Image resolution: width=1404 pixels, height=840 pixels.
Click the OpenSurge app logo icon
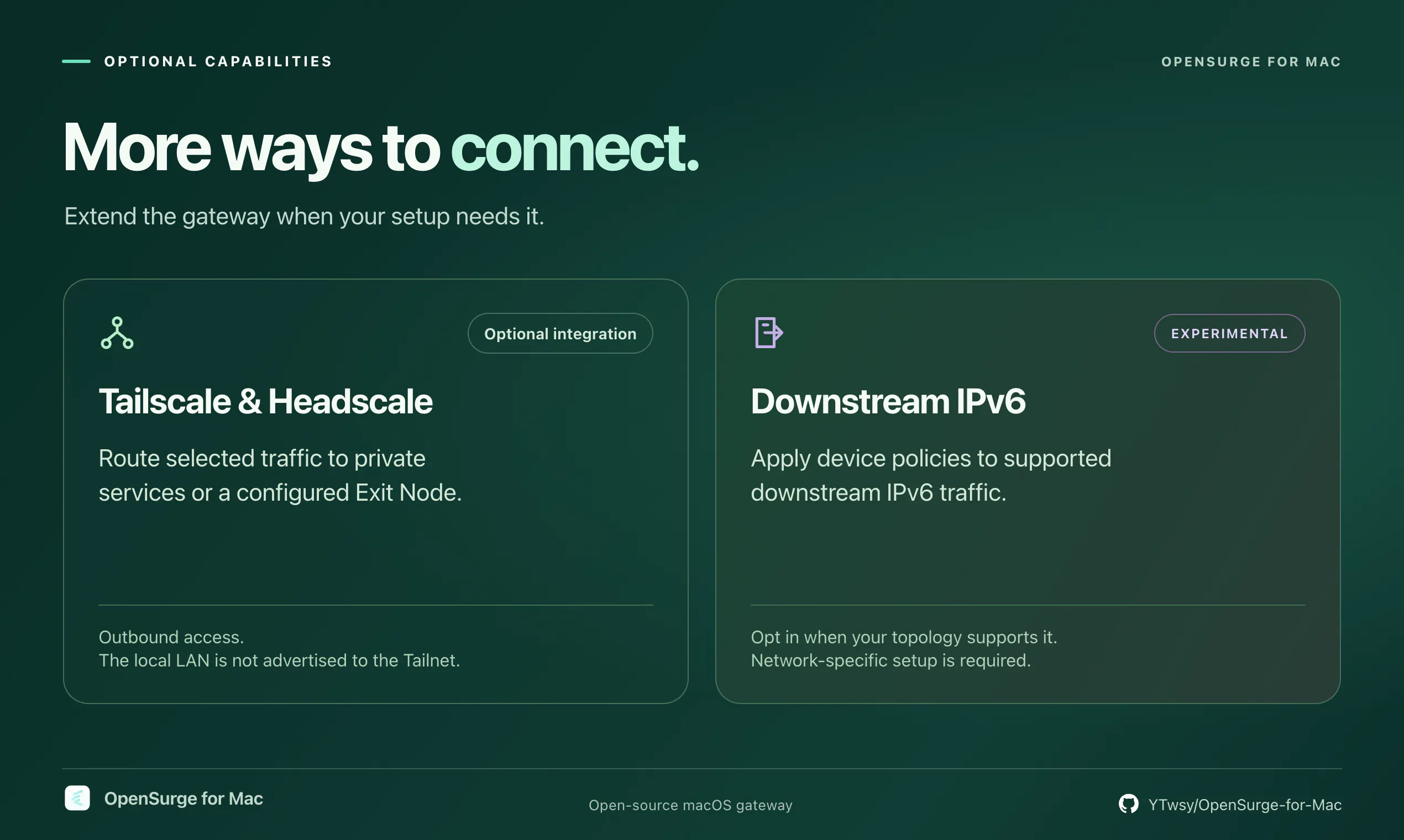[x=77, y=798]
